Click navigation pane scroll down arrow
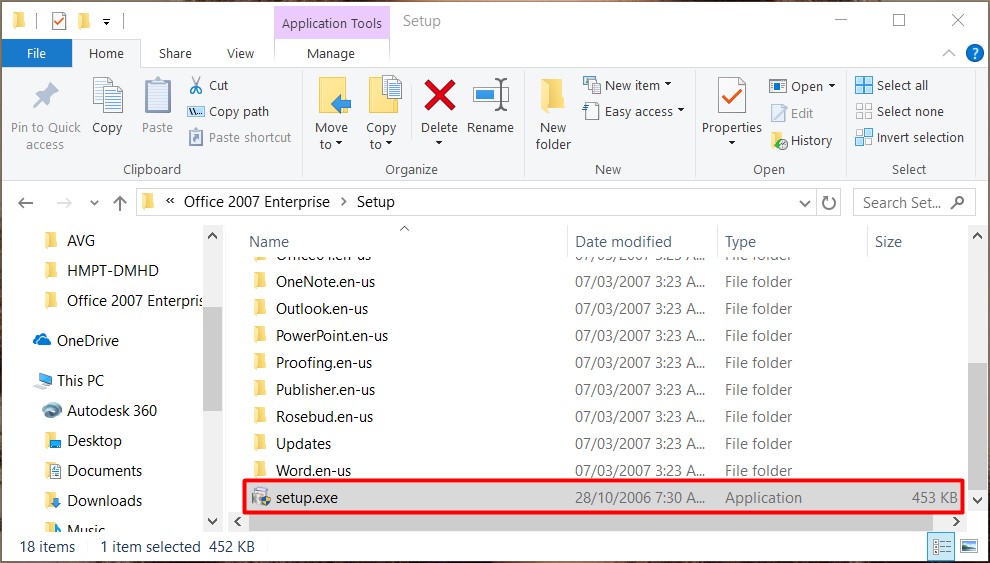 [x=213, y=522]
